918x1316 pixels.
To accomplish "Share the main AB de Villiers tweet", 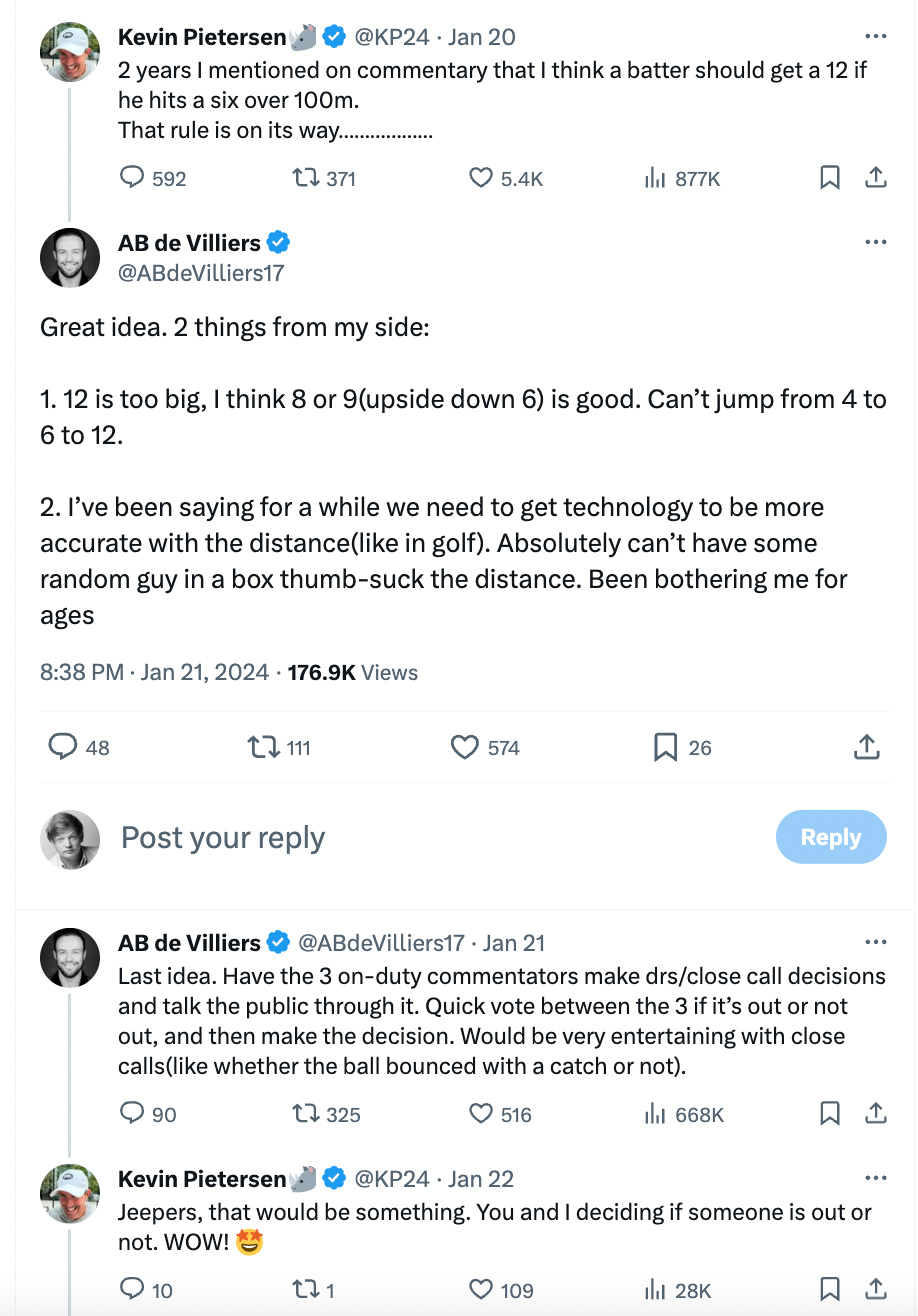I will 866,747.
